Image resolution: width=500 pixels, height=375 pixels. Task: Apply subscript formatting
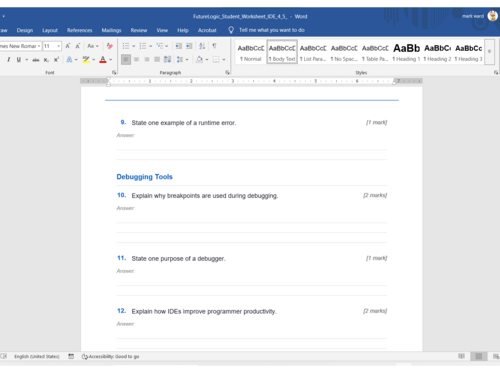point(46,60)
